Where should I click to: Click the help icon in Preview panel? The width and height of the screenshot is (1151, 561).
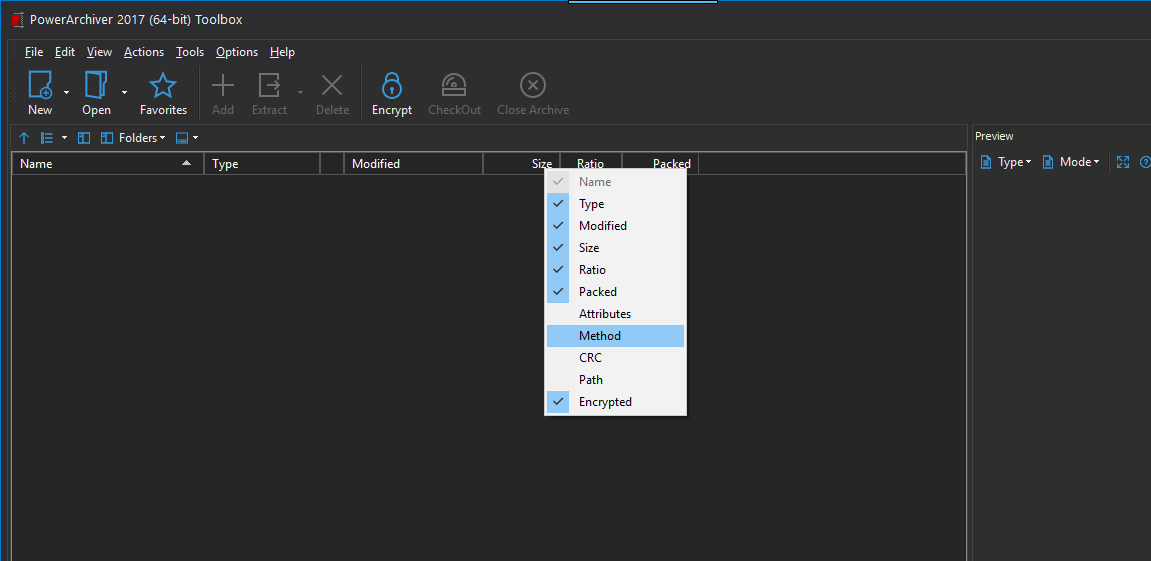click(x=1144, y=162)
